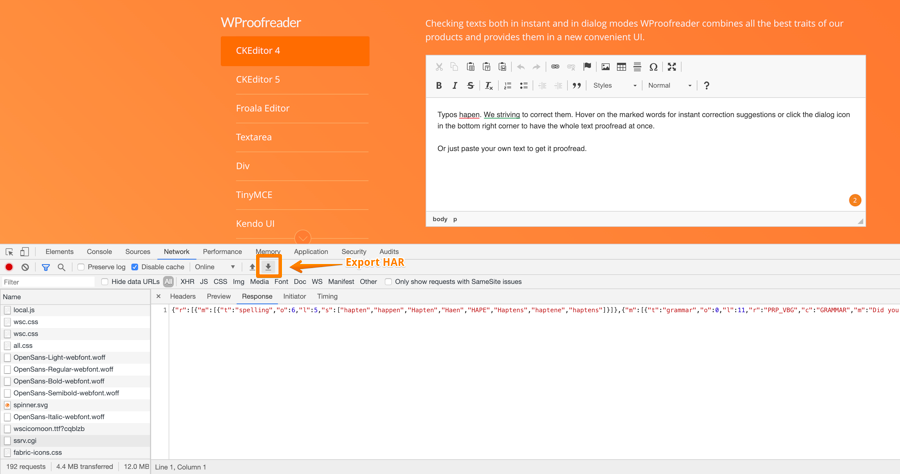
Task: Filter requests by XHR type
Action: [187, 282]
